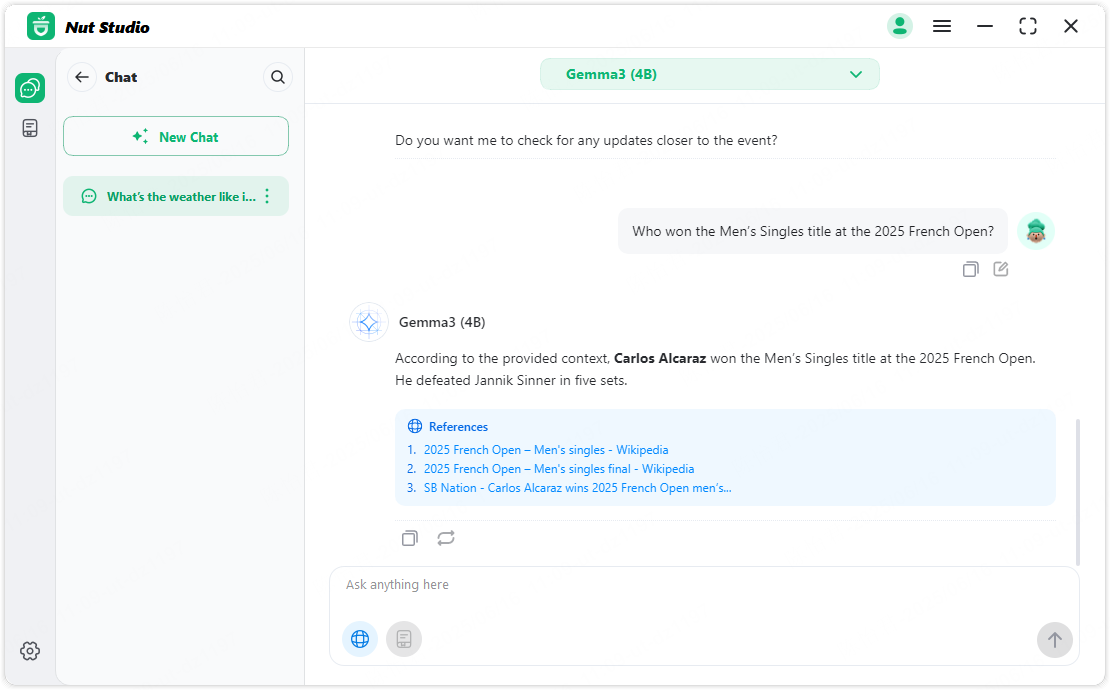The image size is (1110, 690).
Task: Go back using the arrow beside Chat
Action: coord(82,77)
